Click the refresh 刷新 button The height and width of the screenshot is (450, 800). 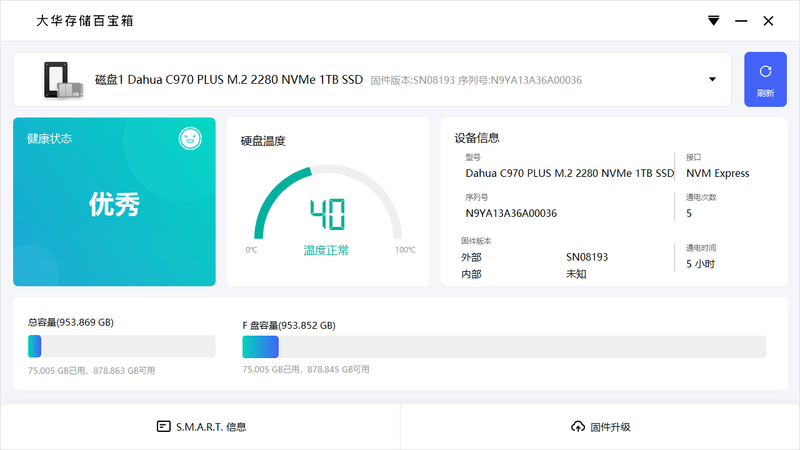[765, 79]
